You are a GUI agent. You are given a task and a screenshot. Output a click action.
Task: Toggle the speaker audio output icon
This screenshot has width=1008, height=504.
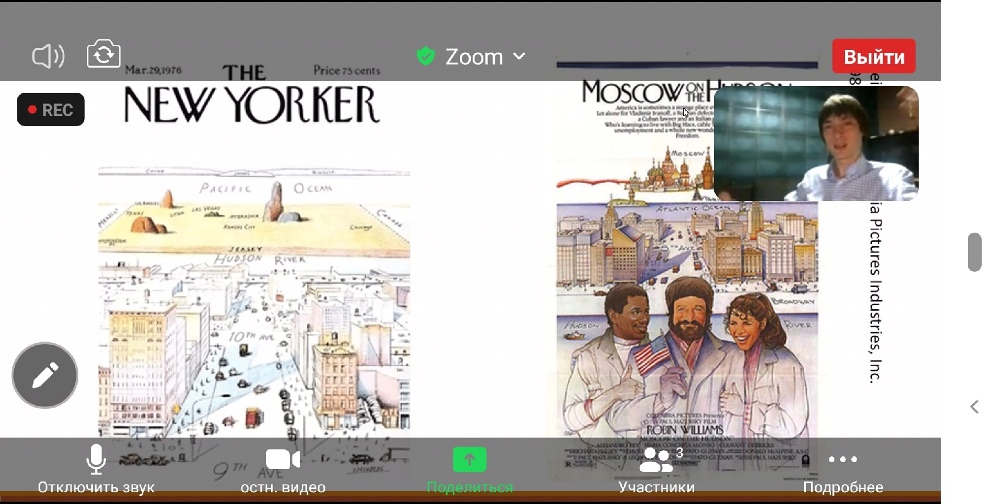coord(48,57)
